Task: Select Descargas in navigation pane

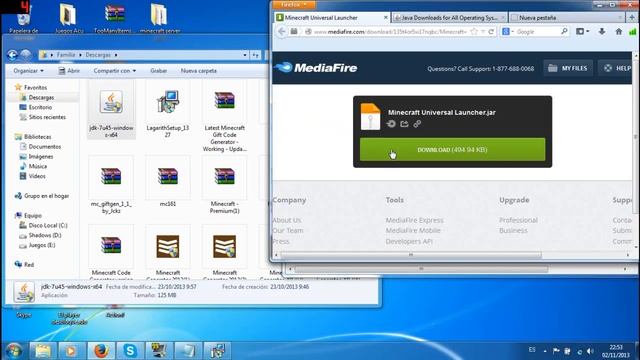Action: coord(41,98)
